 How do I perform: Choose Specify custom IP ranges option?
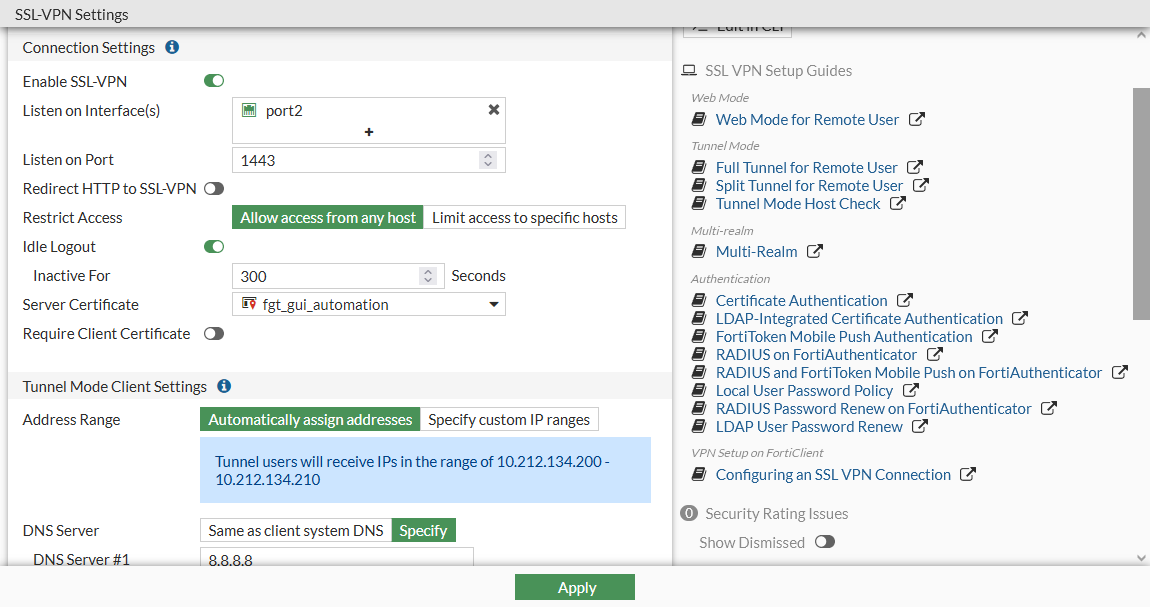[509, 420]
